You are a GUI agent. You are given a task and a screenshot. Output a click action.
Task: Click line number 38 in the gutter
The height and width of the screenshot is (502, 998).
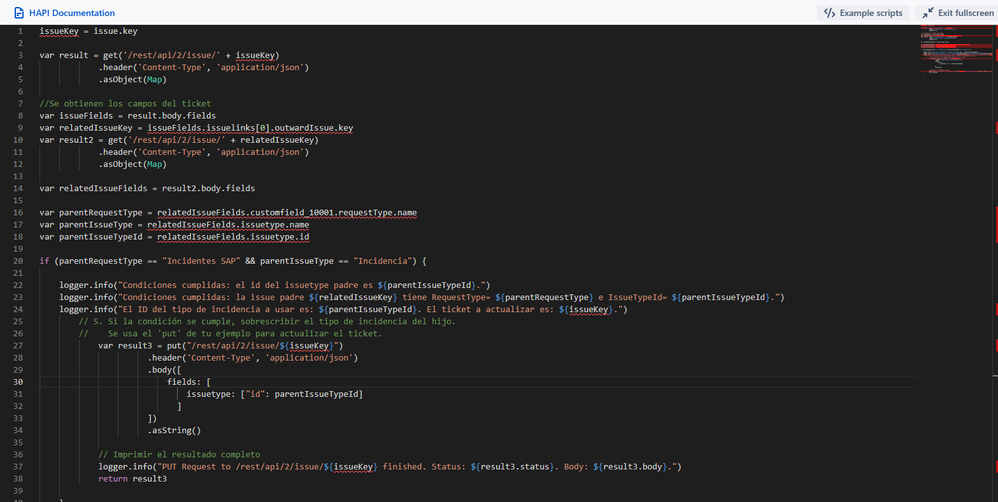18,478
